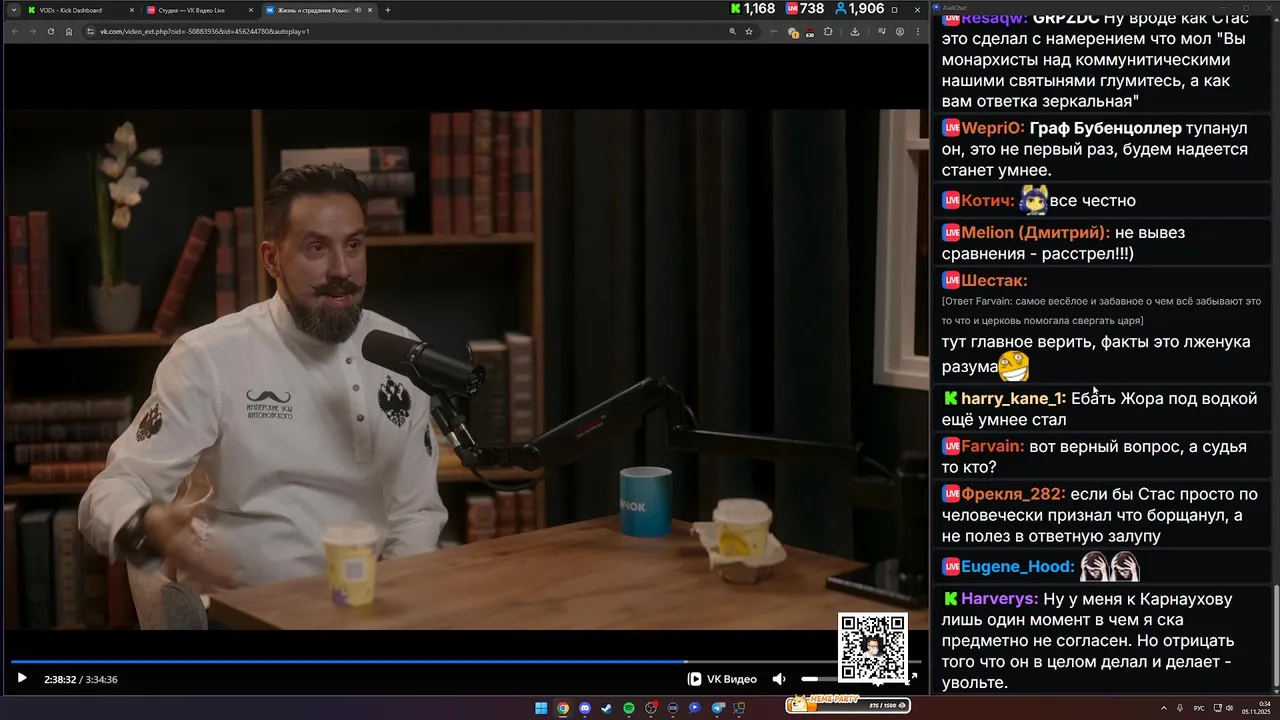Open the zoom control in the address bar
The width and height of the screenshot is (1280, 720).
[x=733, y=31]
